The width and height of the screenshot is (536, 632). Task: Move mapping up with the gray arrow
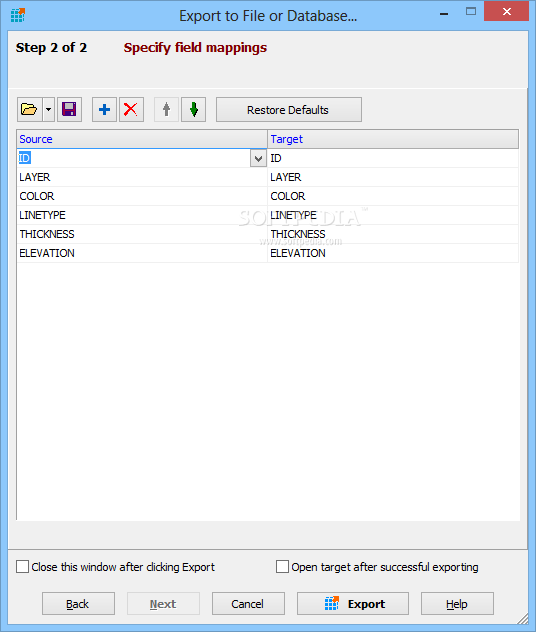point(166,109)
